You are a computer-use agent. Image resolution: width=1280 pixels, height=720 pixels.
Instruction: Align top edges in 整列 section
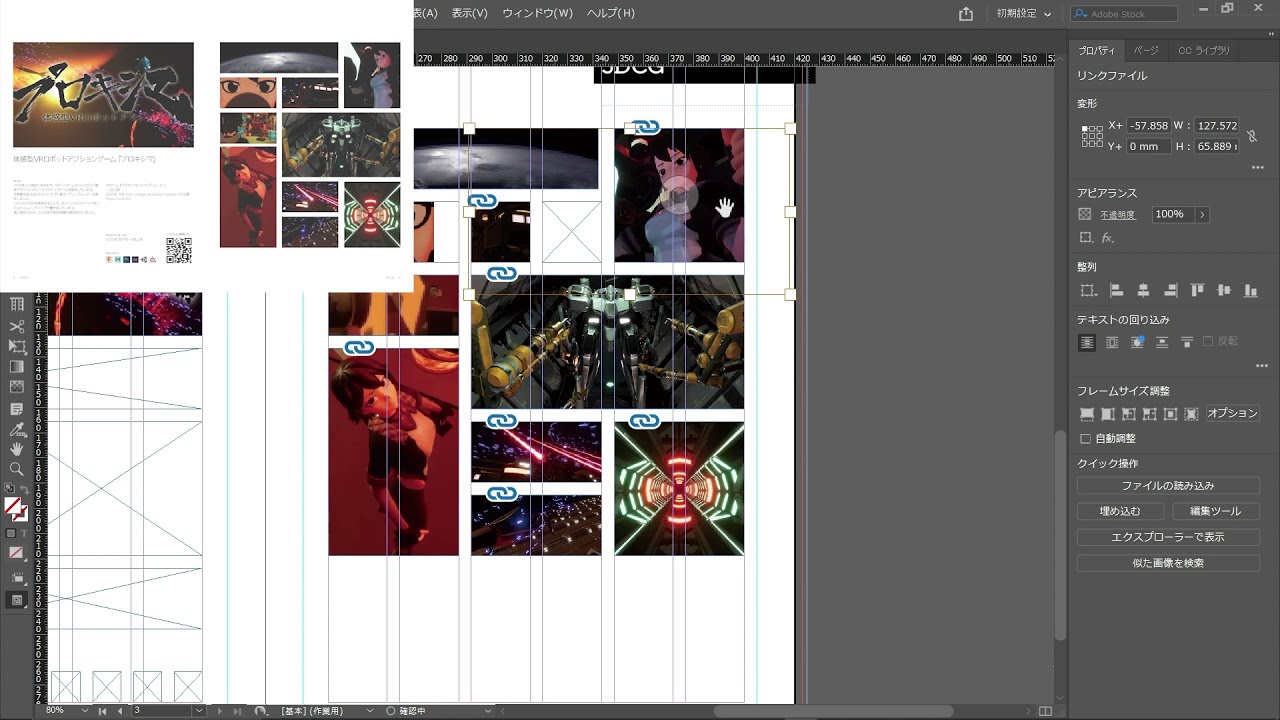tap(1197, 290)
